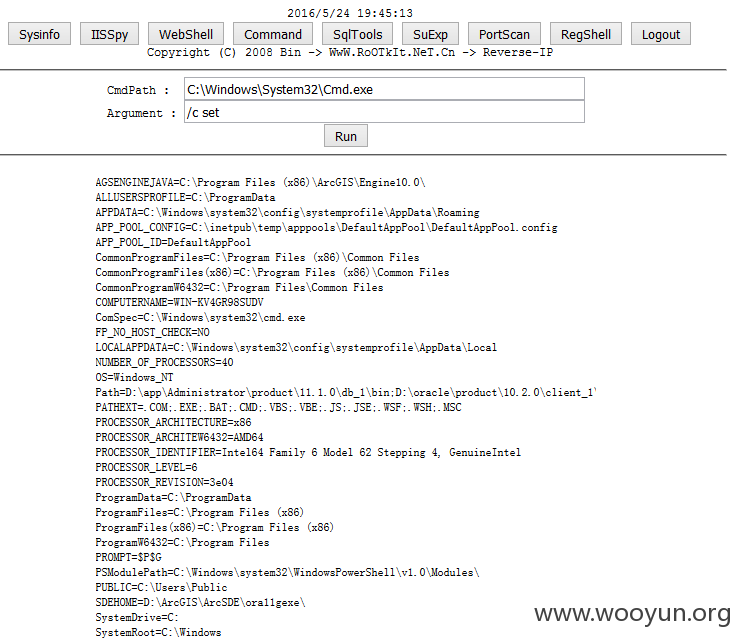Viewport: 740px width, 642px height.
Task: Click the PROCESSOR_REVISION=3e04 line
Action: [x=164, y=482]
